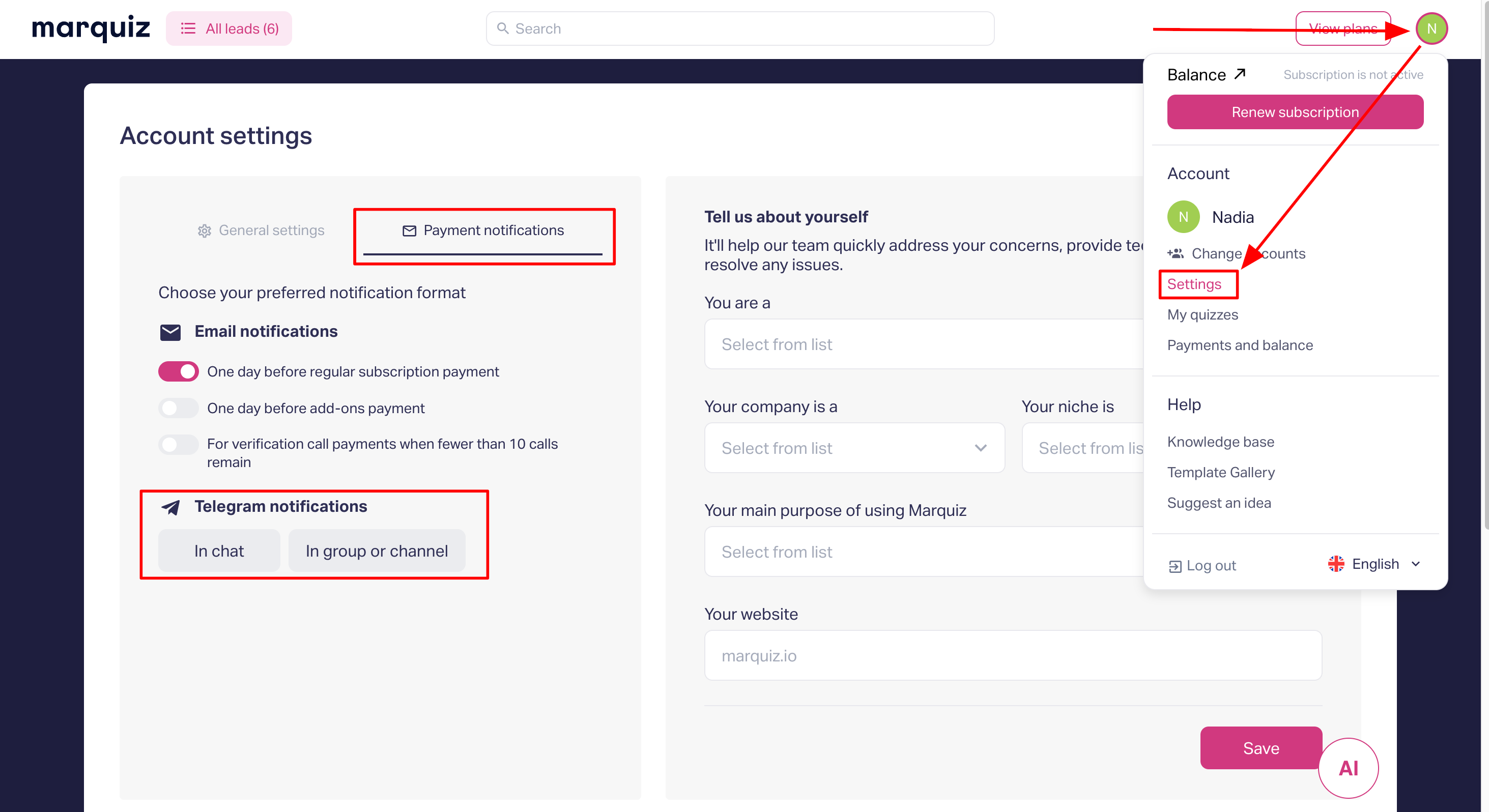Switch to Payment notifications tab
Screen dimensions: 1489x812
[x=482, y=230]
